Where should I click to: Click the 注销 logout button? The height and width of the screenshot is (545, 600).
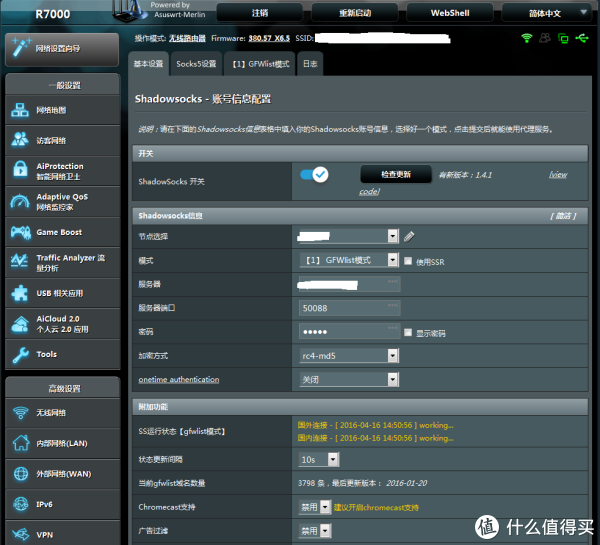tap(260, 13)
